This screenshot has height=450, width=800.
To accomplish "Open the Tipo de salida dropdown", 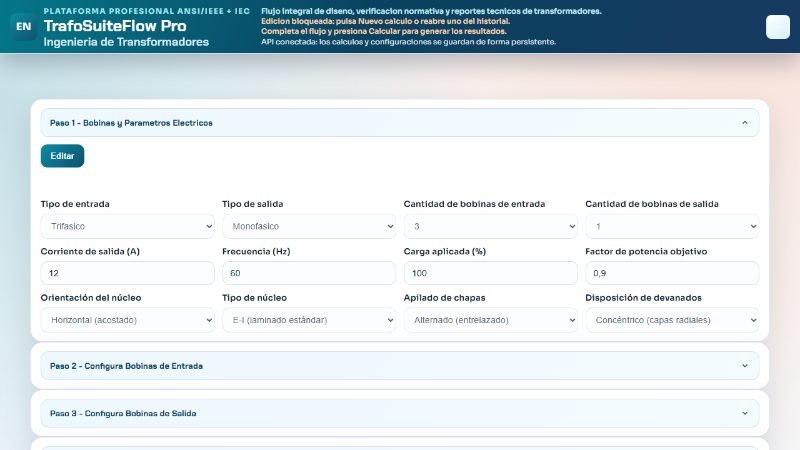I will (309, 226).
